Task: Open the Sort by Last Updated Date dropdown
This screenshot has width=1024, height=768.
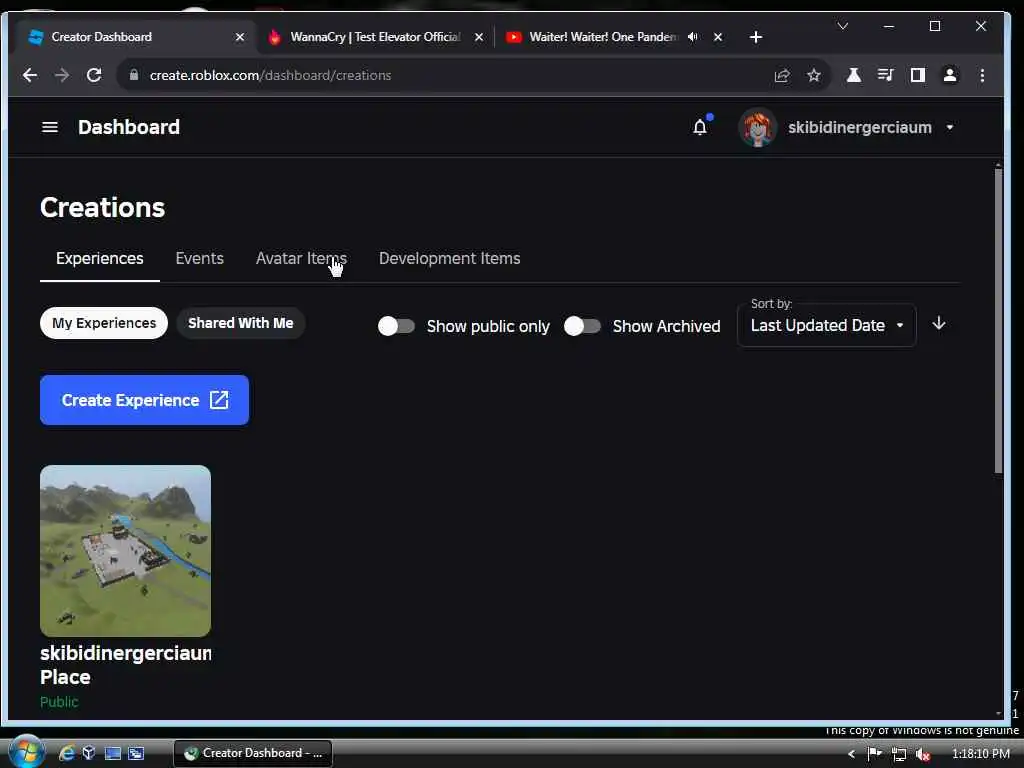Action: (x=826, y=325)
